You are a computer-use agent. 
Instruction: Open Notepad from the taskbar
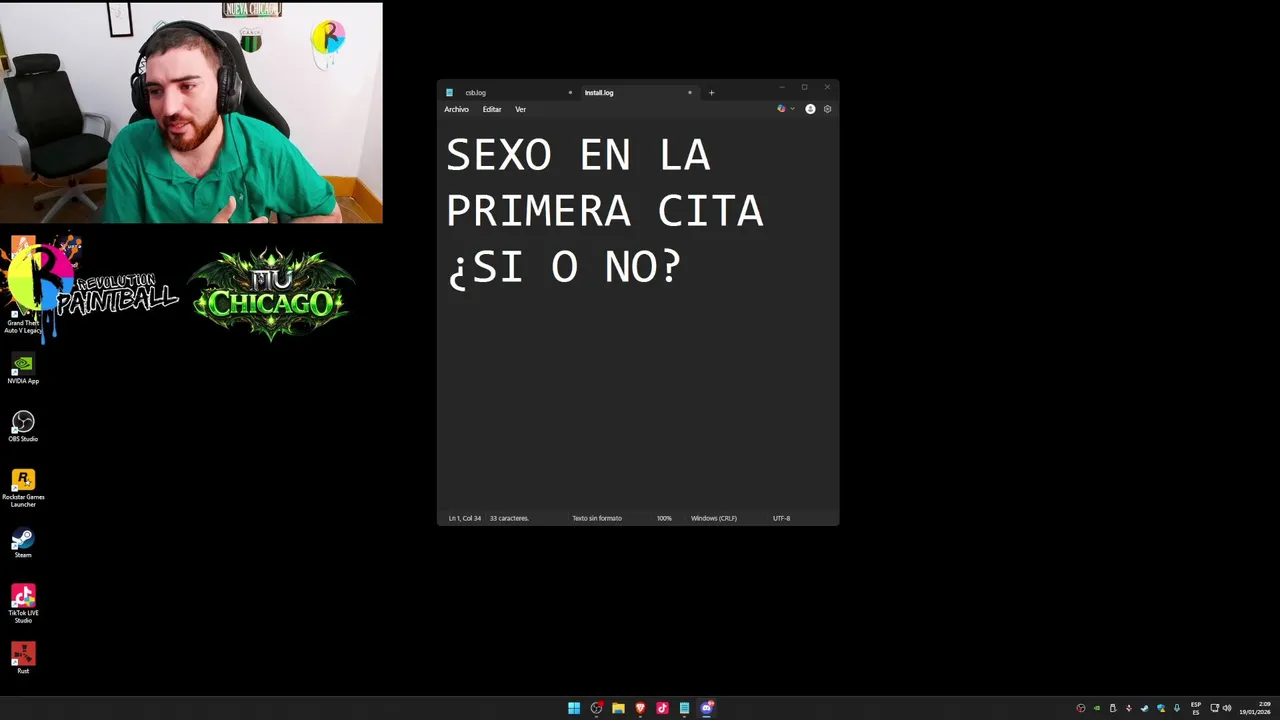point(684,708)
